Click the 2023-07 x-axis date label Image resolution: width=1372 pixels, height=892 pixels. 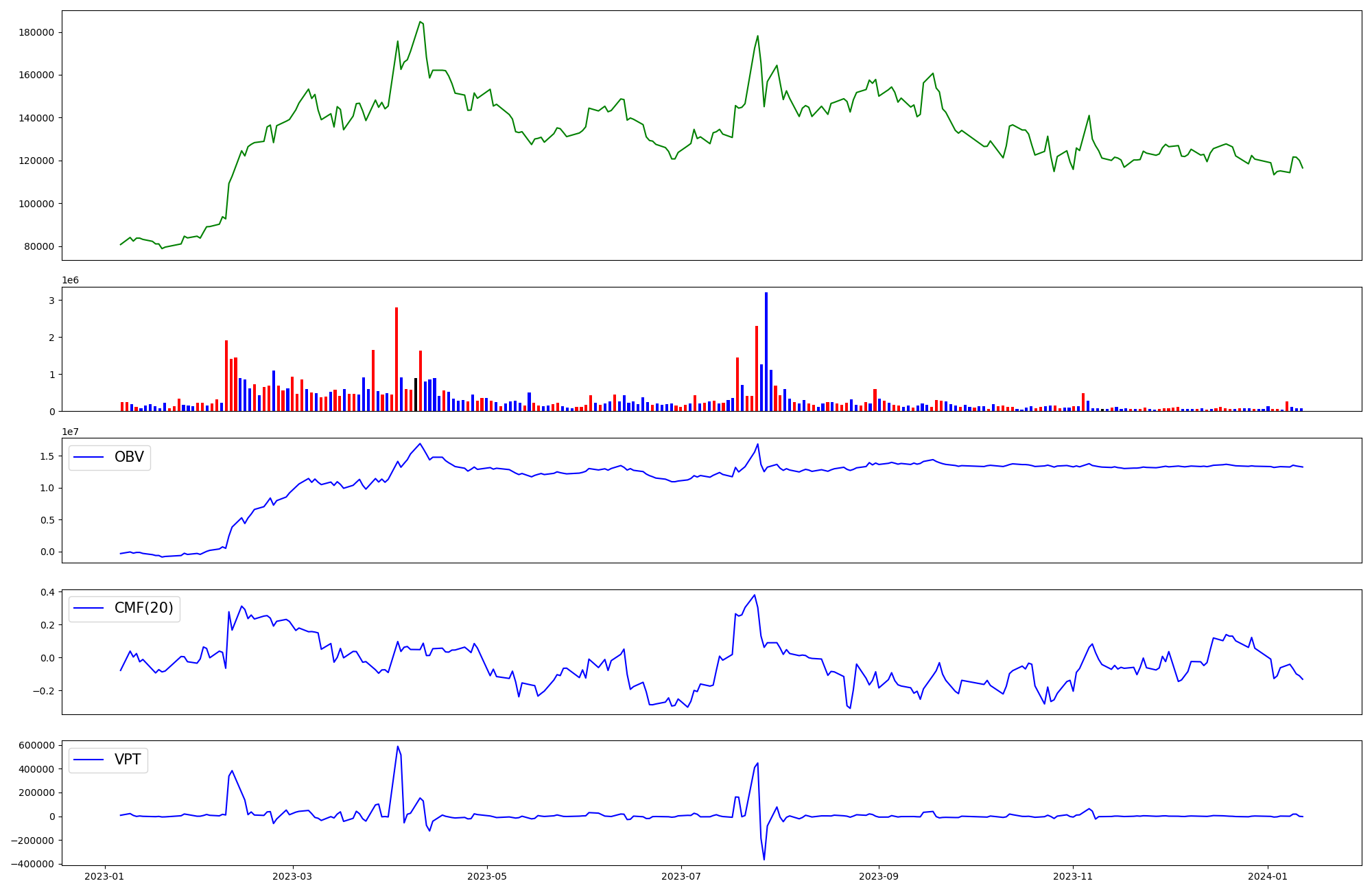[x=681, y=876]
